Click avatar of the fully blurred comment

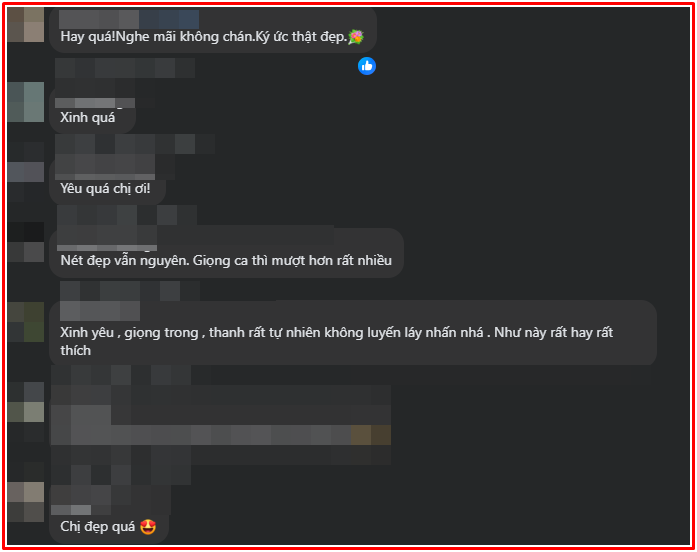25,402
